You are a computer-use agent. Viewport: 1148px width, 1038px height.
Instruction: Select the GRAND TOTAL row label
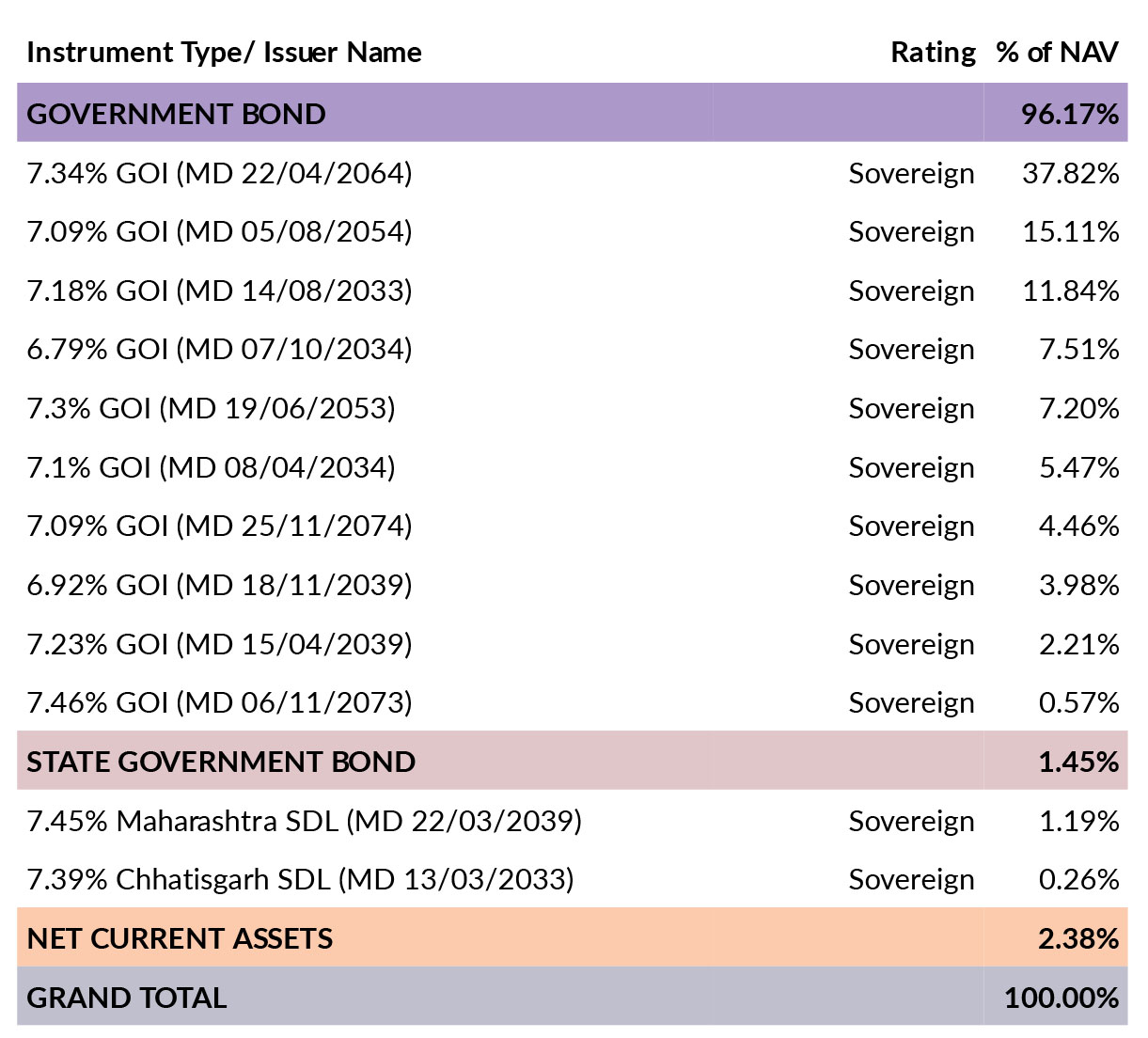127,998
